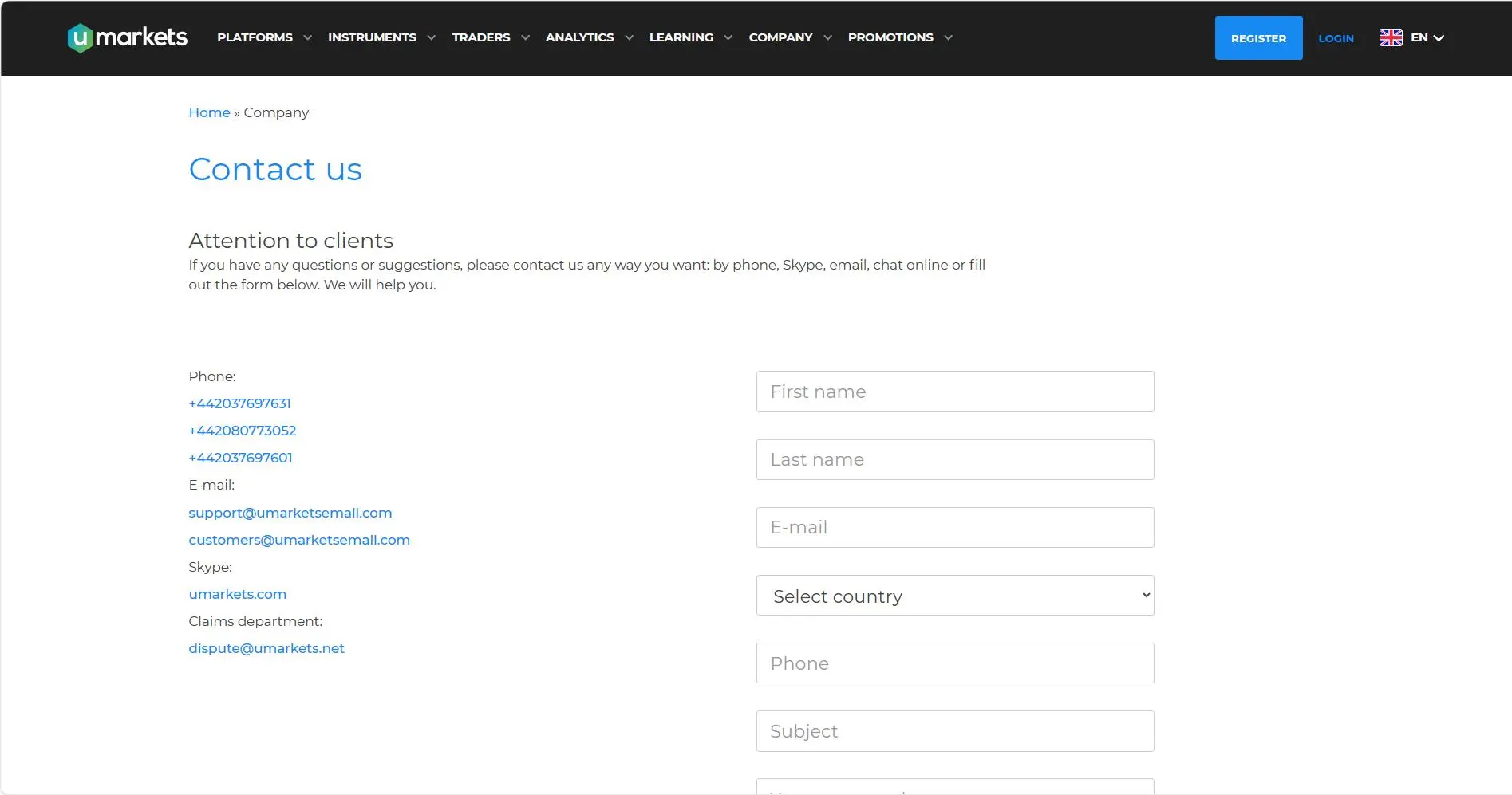Focus the First name field
The height and width of the screenshot is (795, 1512).
(955, 392)
